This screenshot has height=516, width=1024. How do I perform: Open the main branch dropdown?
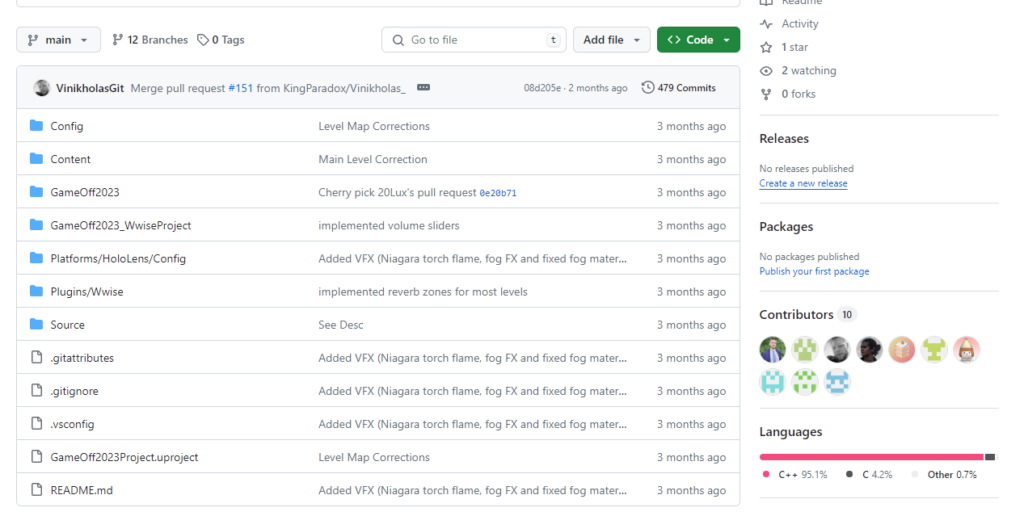pyautogui.click(x=58, y=40)
